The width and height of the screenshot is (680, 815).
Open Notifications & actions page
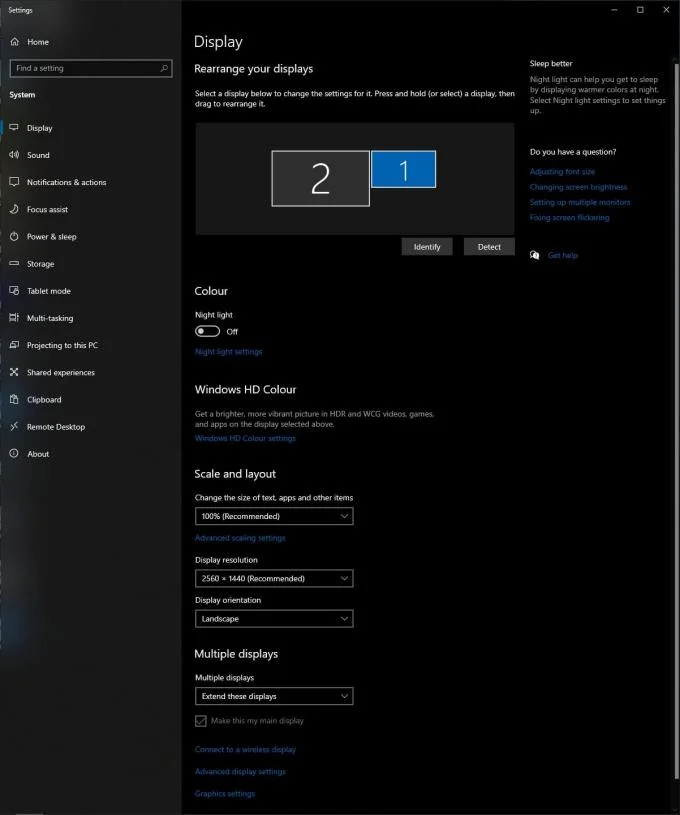[66, 182]
